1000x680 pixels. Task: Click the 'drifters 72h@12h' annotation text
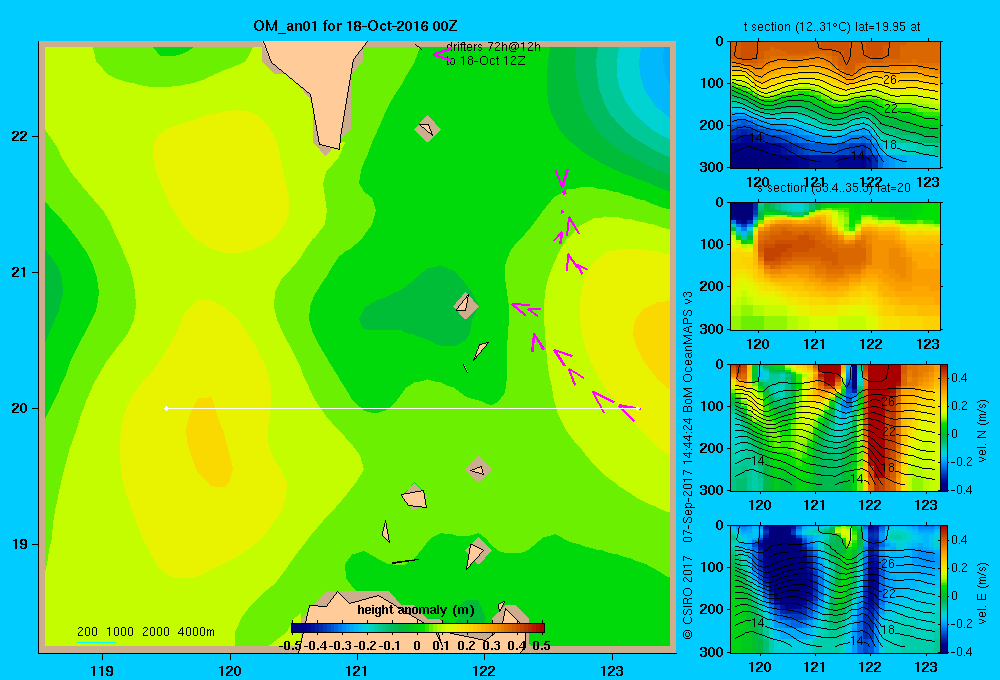point(493,47)
